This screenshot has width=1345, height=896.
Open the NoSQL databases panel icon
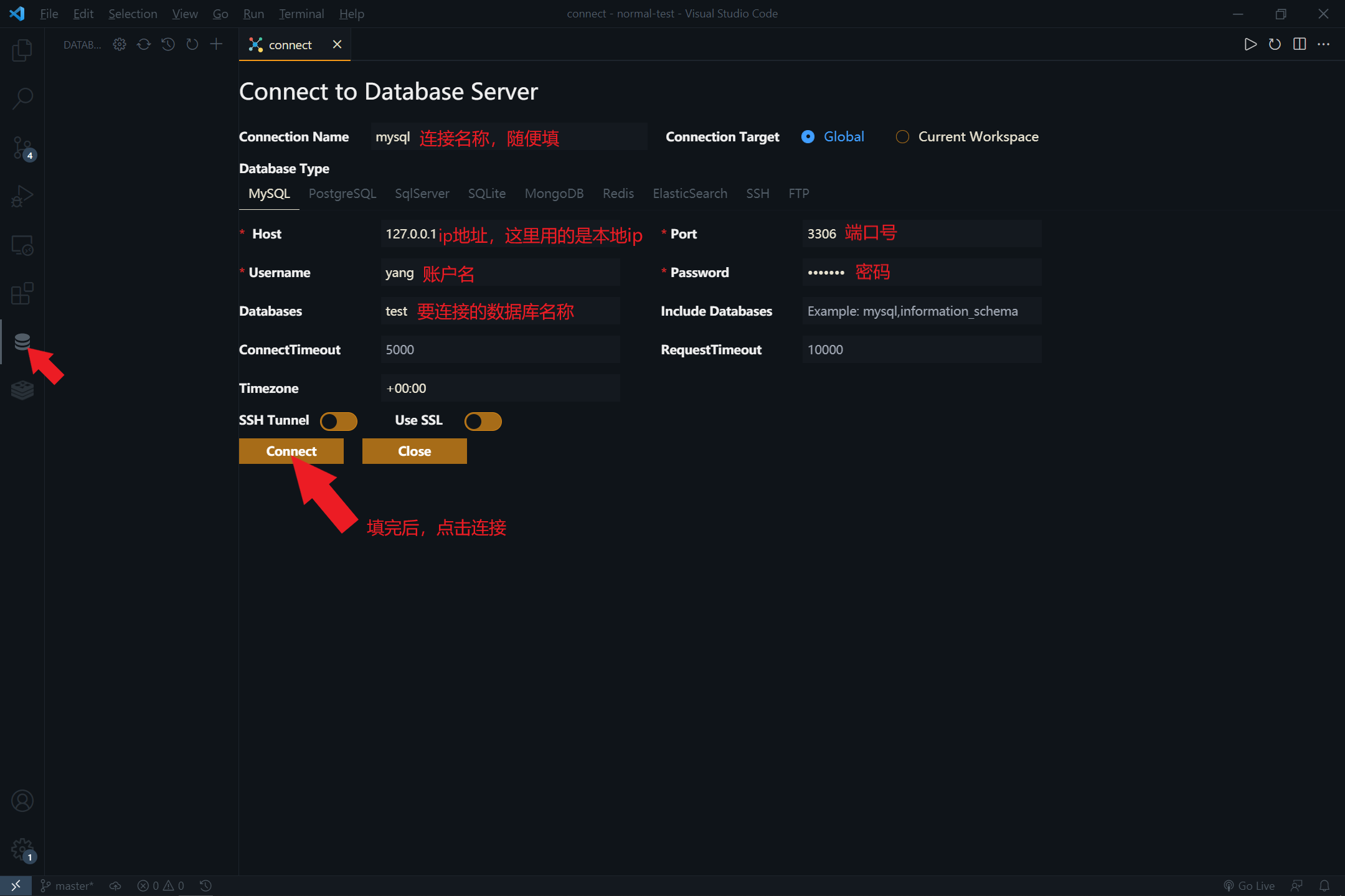coord(22,390)
